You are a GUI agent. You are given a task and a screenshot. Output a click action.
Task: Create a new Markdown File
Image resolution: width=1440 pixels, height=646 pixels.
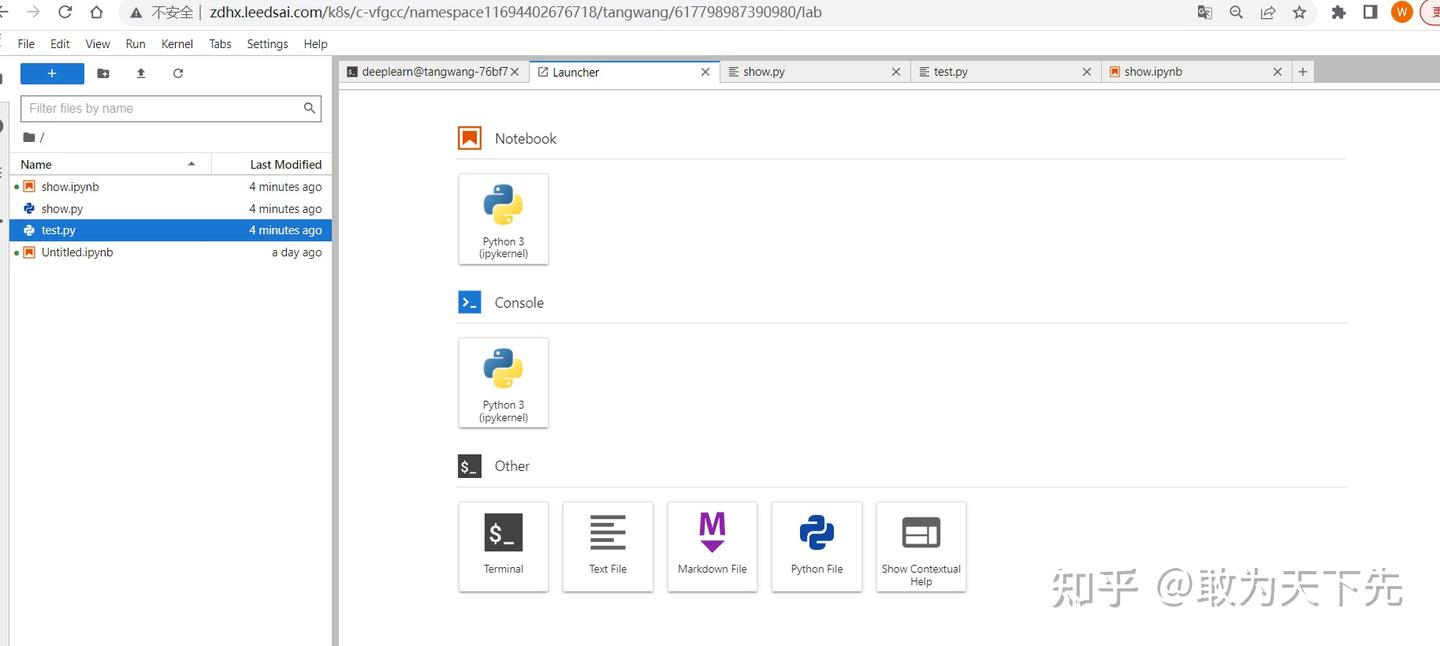pyautogui.click(x=712, y=546)
